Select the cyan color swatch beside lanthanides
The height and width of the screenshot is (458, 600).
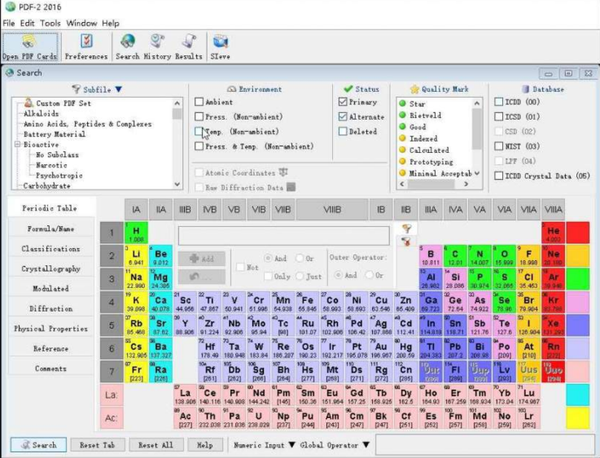[577, 395]
